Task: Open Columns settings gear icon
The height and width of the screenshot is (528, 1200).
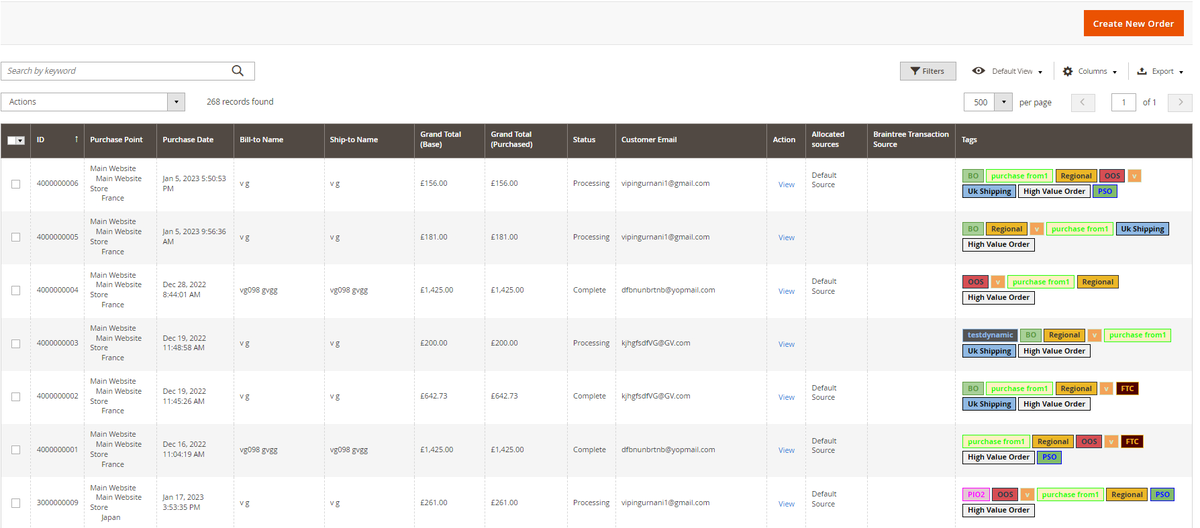Action: click(x=1067, y=71)
